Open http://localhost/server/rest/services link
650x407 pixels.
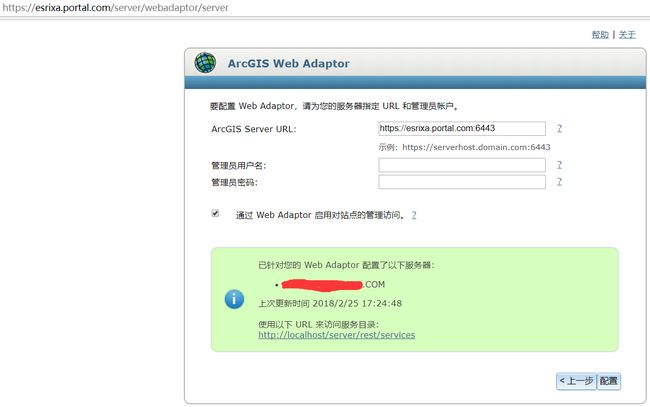[337, 335]
